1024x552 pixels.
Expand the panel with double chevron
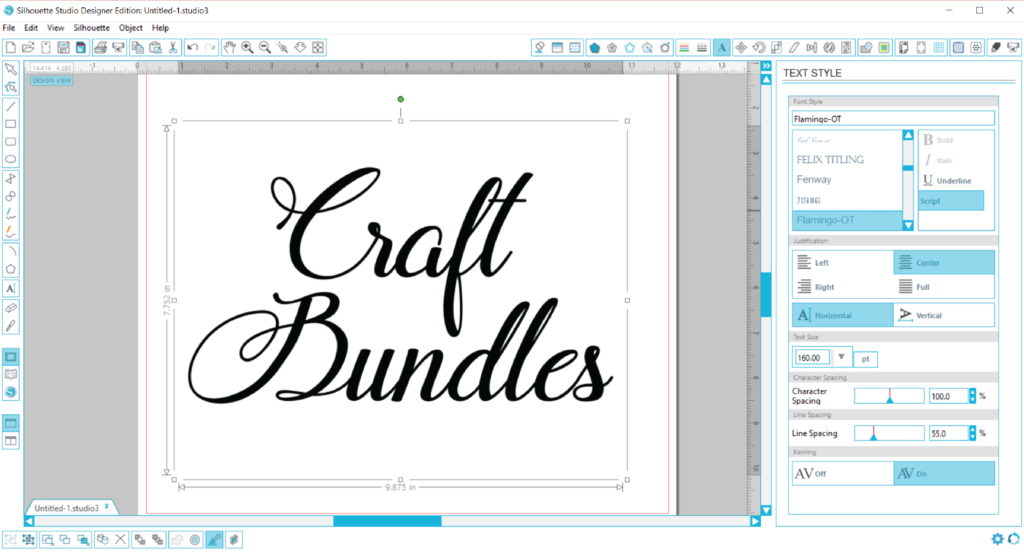pos(766,66)
